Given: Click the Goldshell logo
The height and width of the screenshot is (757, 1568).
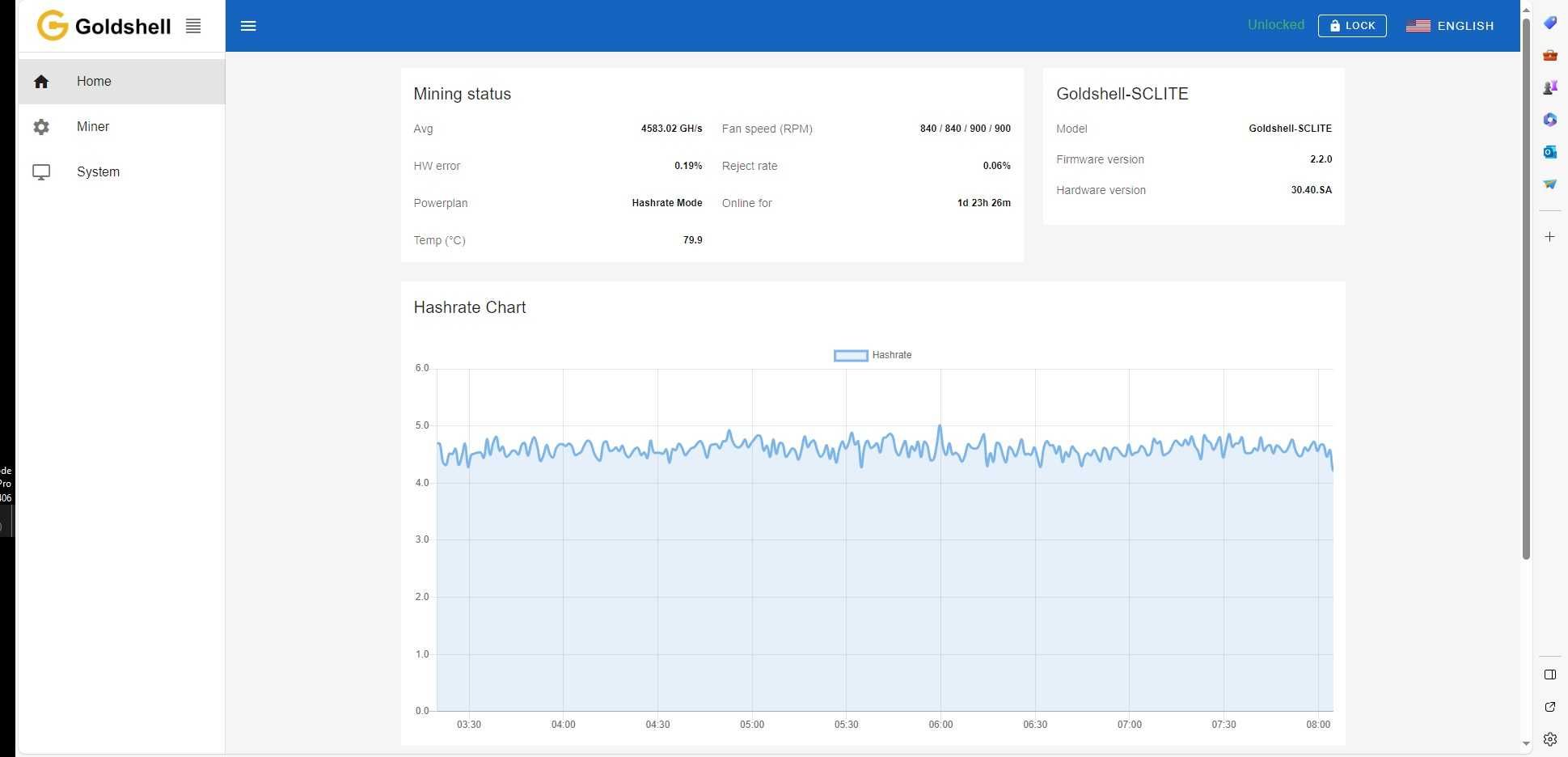Looking at the screenshot, I should [x=104, y=26].
